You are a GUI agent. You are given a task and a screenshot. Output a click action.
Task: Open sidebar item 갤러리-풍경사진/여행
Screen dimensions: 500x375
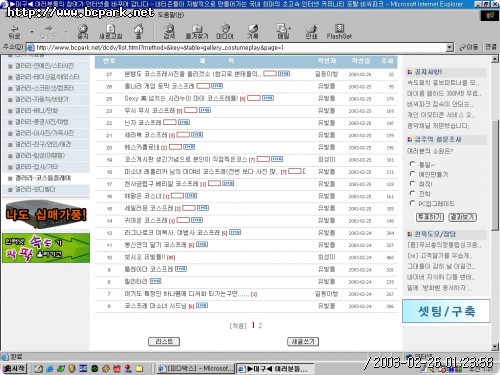42,122
